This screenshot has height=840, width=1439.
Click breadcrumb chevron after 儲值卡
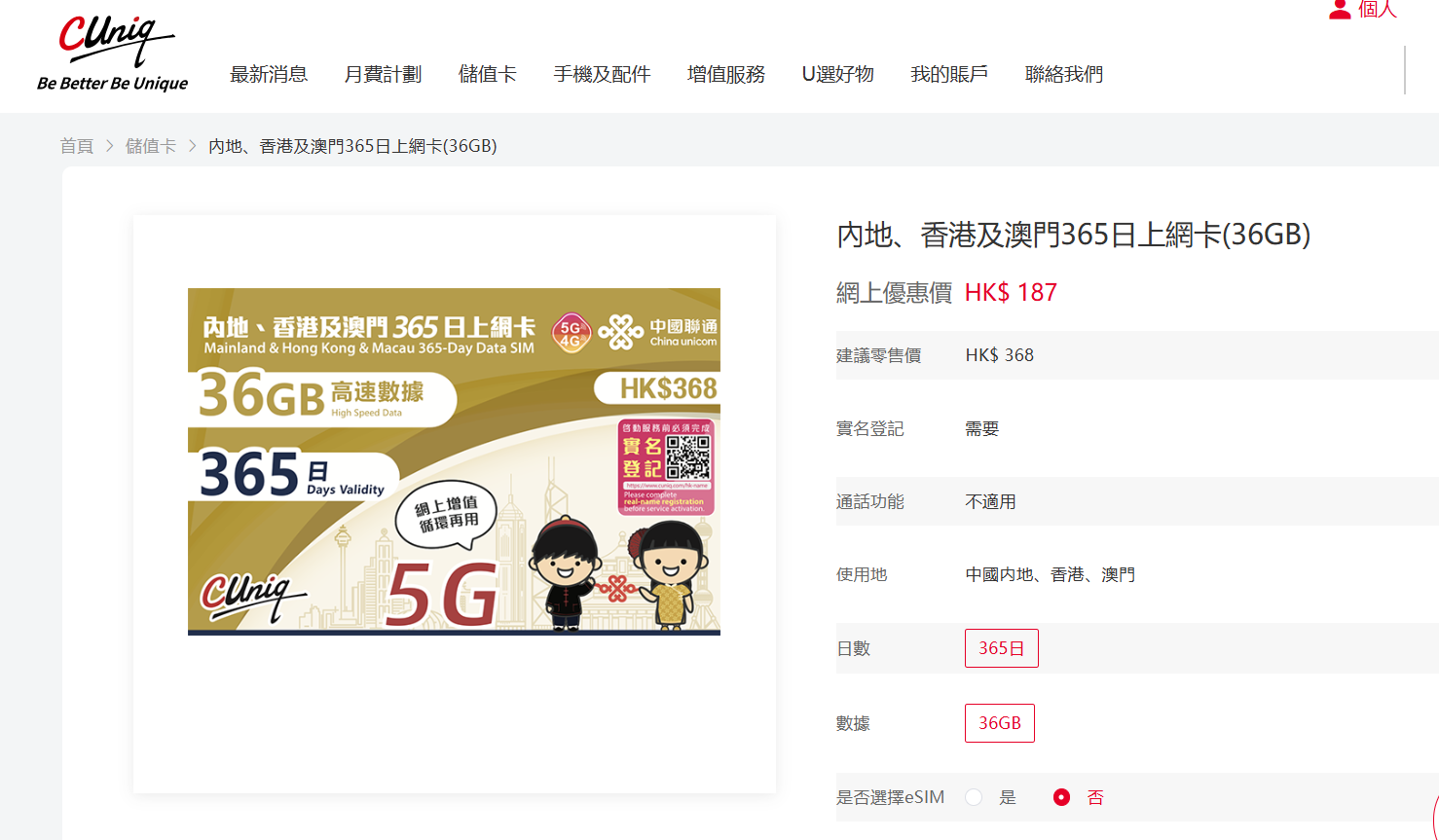[193, 146]
